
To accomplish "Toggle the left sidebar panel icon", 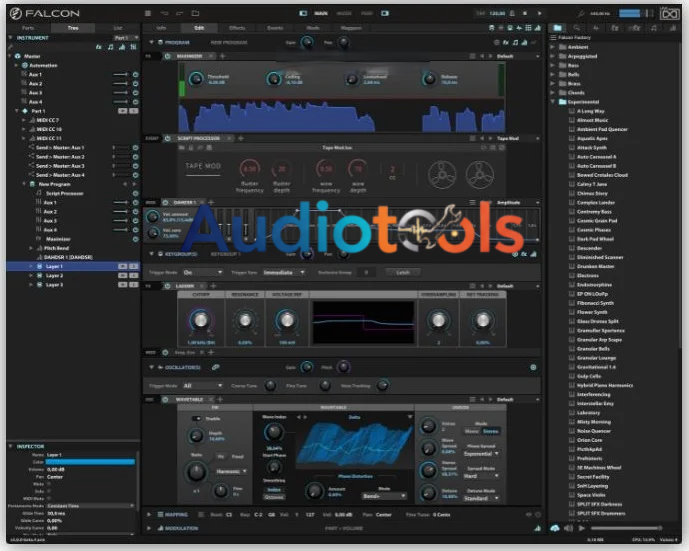I will pyautogui.click(x=303, y=13).
